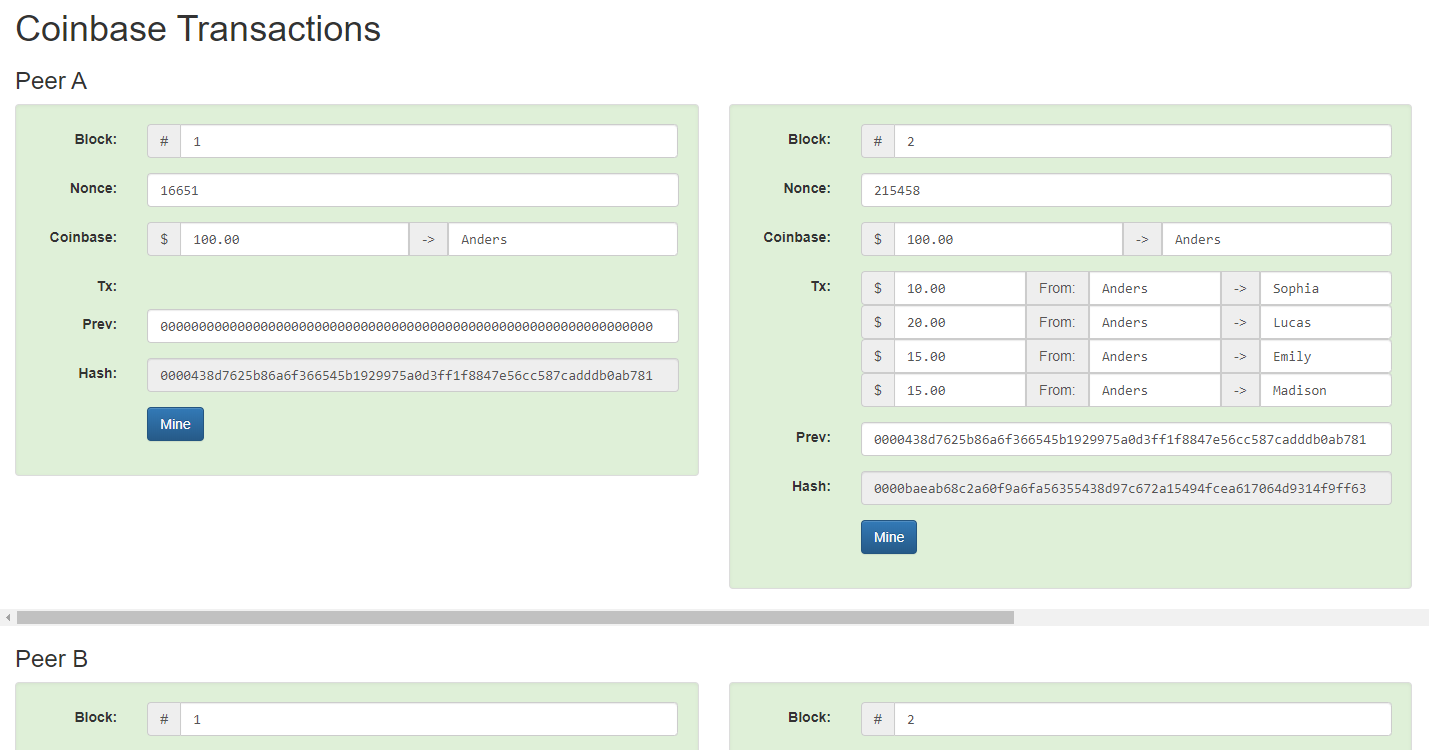Click coinbase recipient Anders in Peer A block 2
Image resolution: width=1429 pixels, height=750 pixels.
[1277, 239]
